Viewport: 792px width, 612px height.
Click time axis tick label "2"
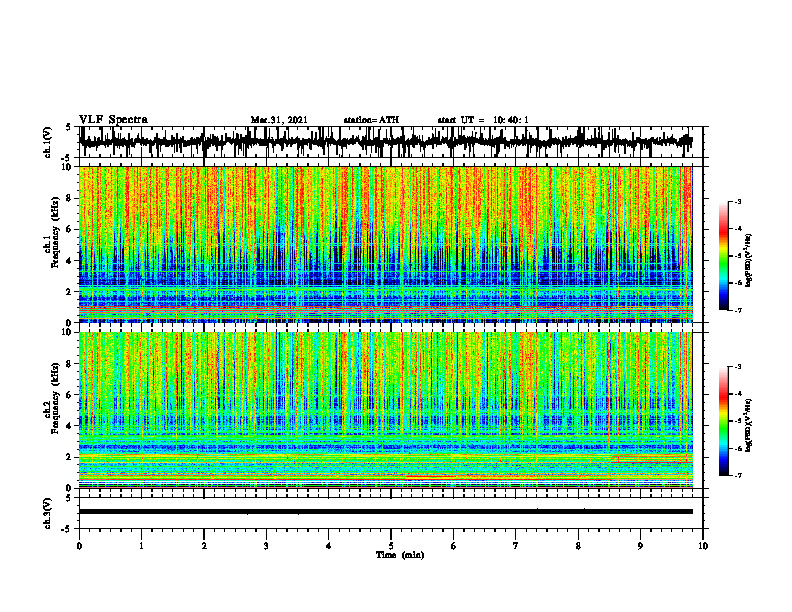pyautogui.click(x=204, y=546)
